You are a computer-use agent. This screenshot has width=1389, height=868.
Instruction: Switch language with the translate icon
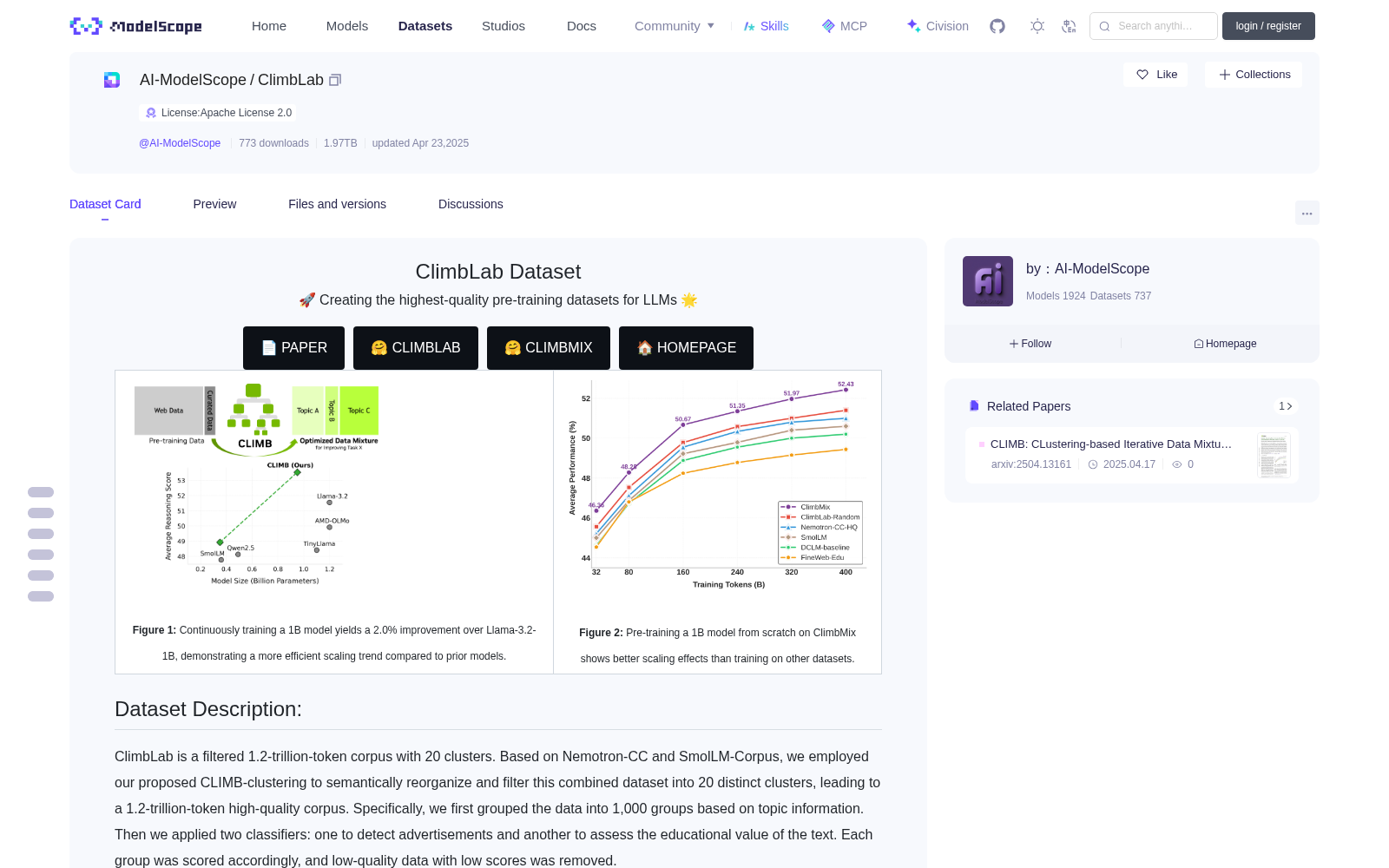[x=1069, y=26]
